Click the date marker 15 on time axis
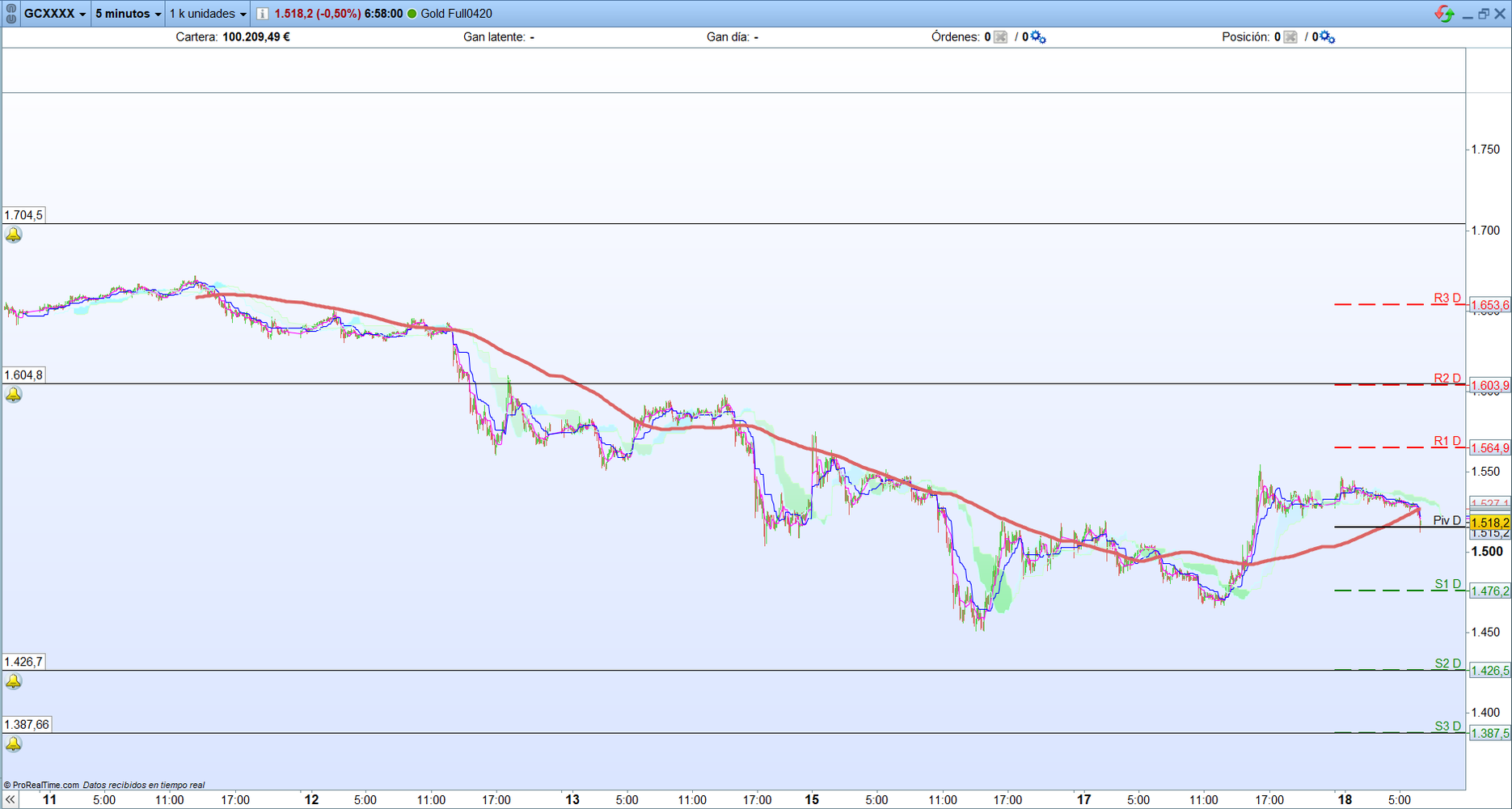The height and width of the screenshot is (809, 1512). point(812,800)
